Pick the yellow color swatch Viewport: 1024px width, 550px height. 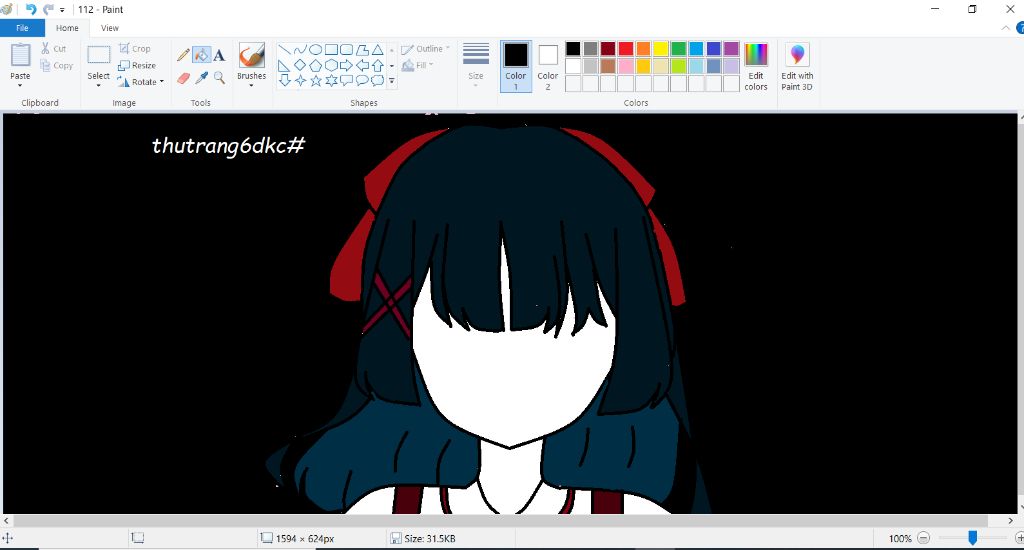661,49
